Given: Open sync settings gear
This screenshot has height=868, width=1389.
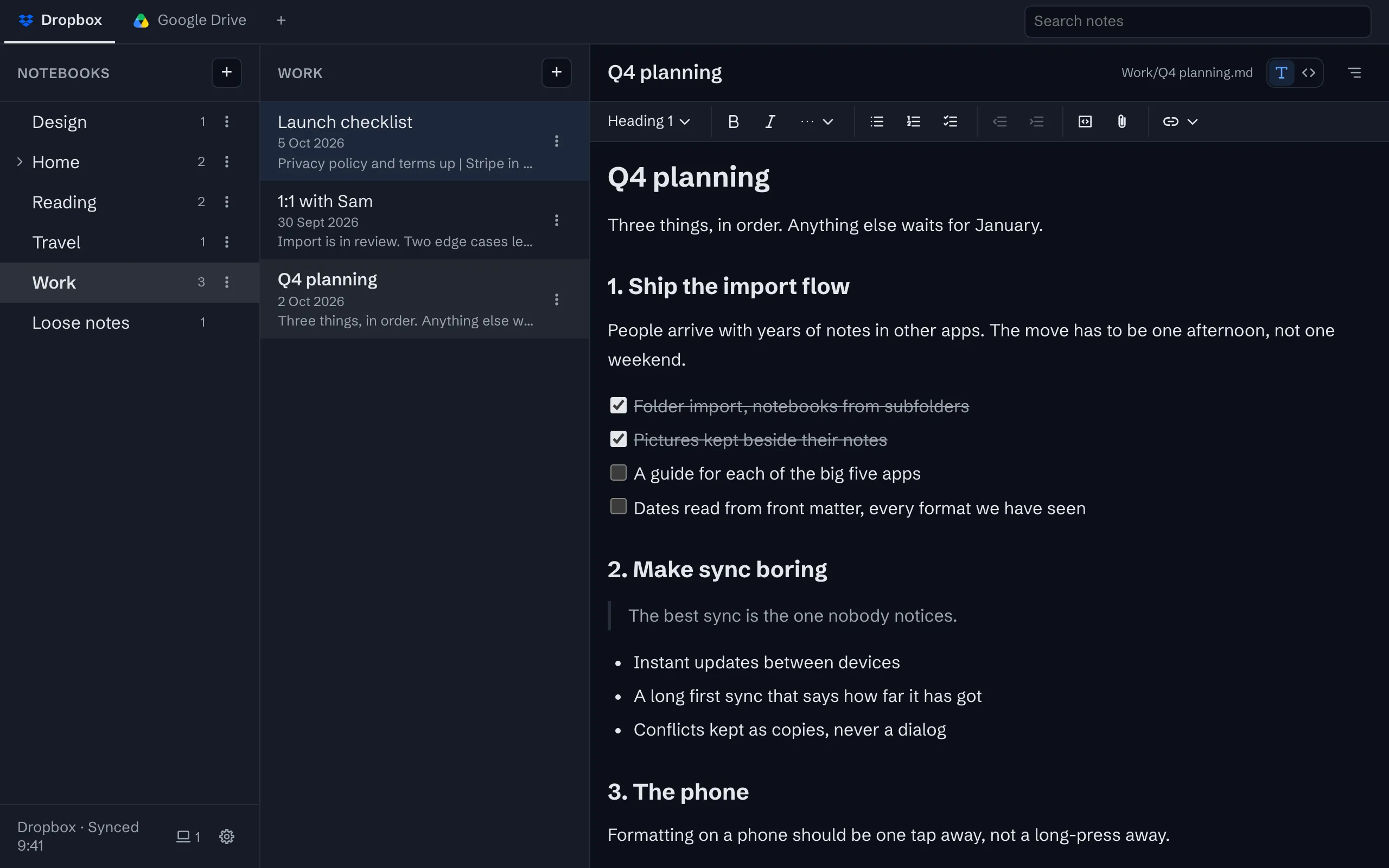Looking at the screenshot, I should coord(227,837).
